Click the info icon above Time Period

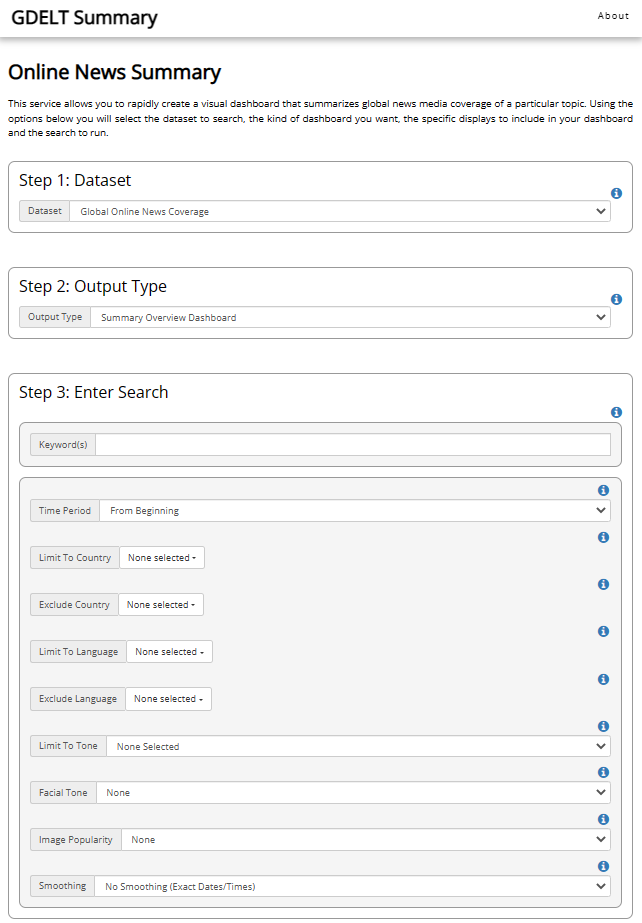603,490
